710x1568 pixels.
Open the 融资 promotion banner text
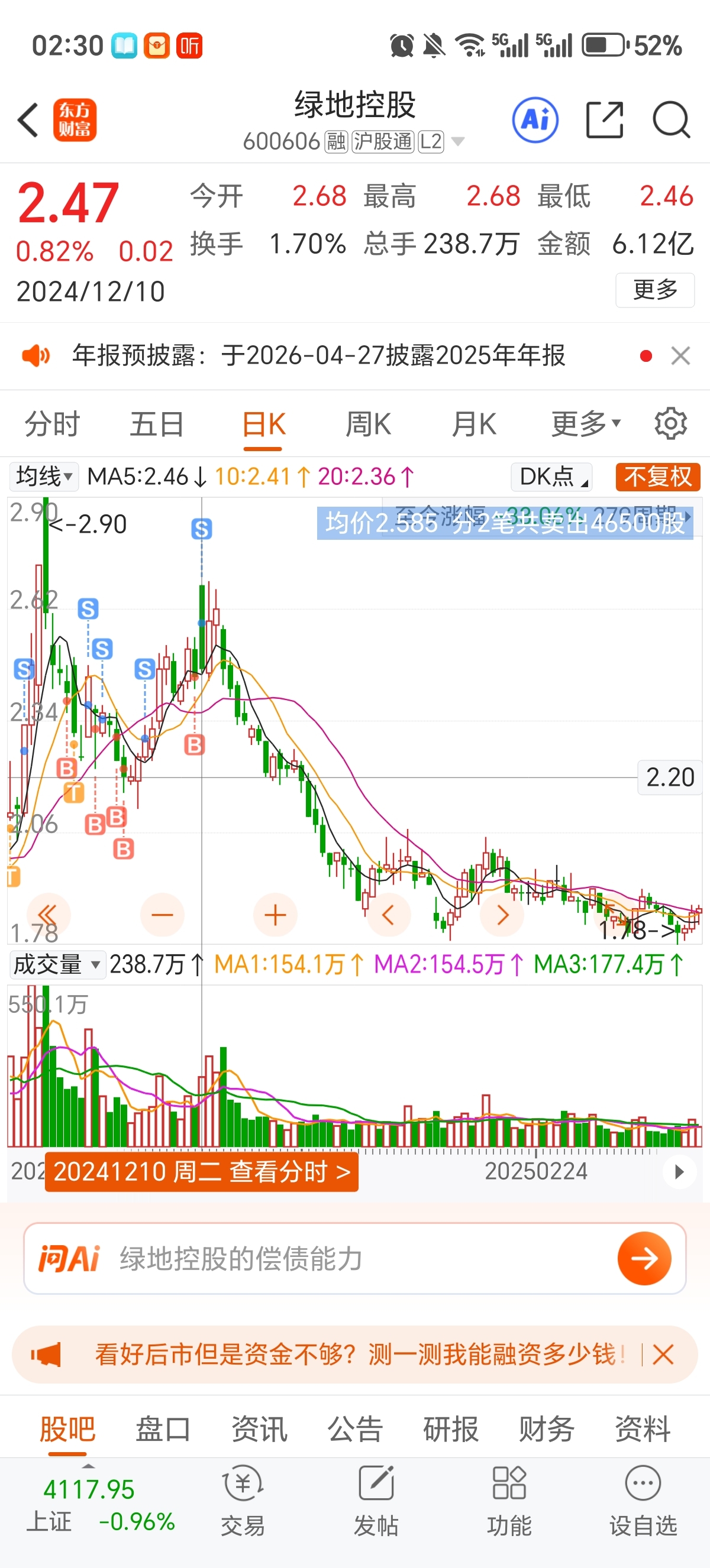coord(359,1355)
